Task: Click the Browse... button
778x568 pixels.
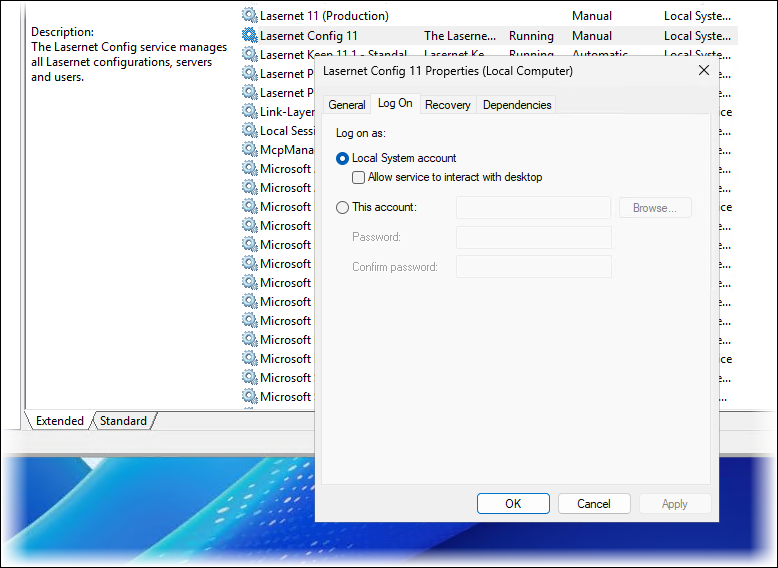Action: click(655, 208)
